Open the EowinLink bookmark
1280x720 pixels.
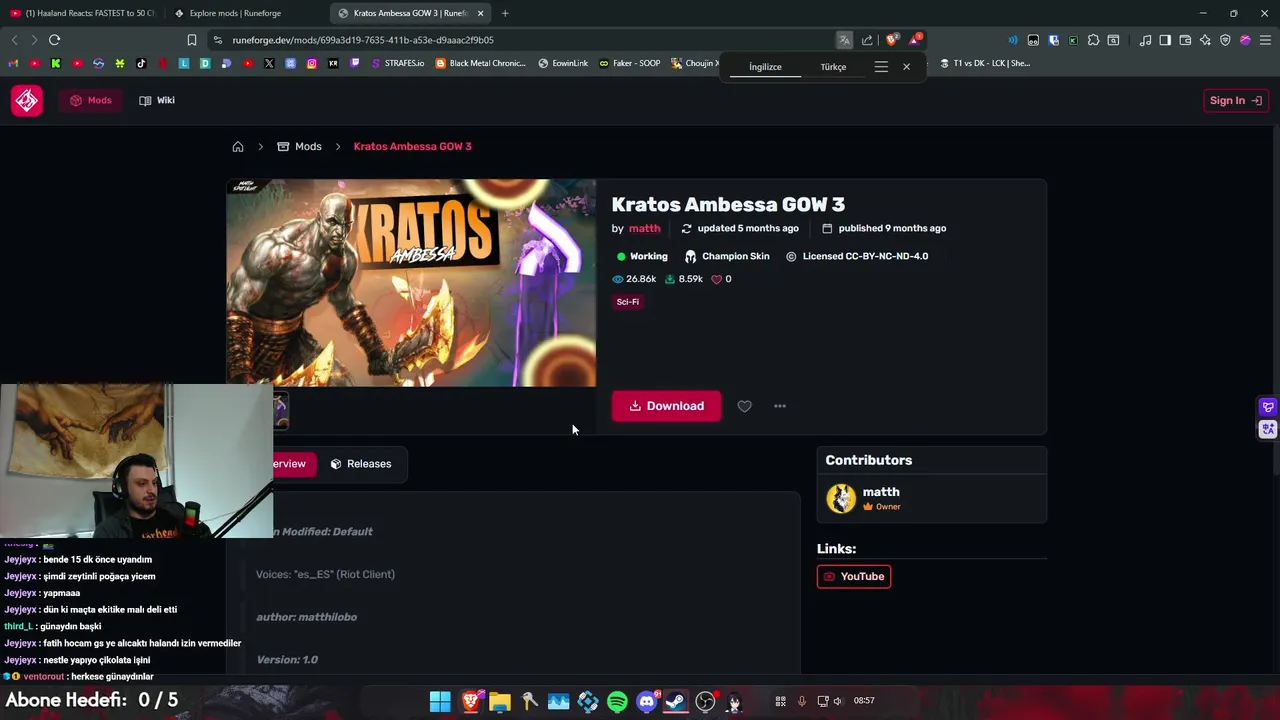tap(563, 63)
